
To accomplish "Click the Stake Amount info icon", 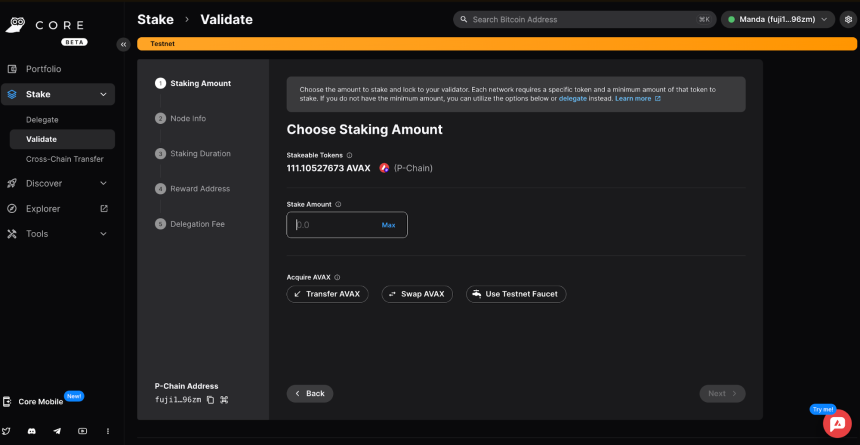I will 338,204.
